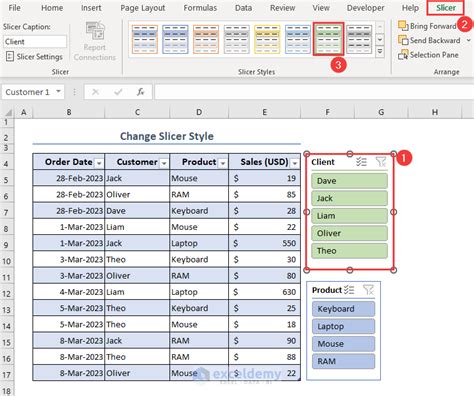Screen dimensions: 474x396
Task: Open the View tab
Action: 321,8
